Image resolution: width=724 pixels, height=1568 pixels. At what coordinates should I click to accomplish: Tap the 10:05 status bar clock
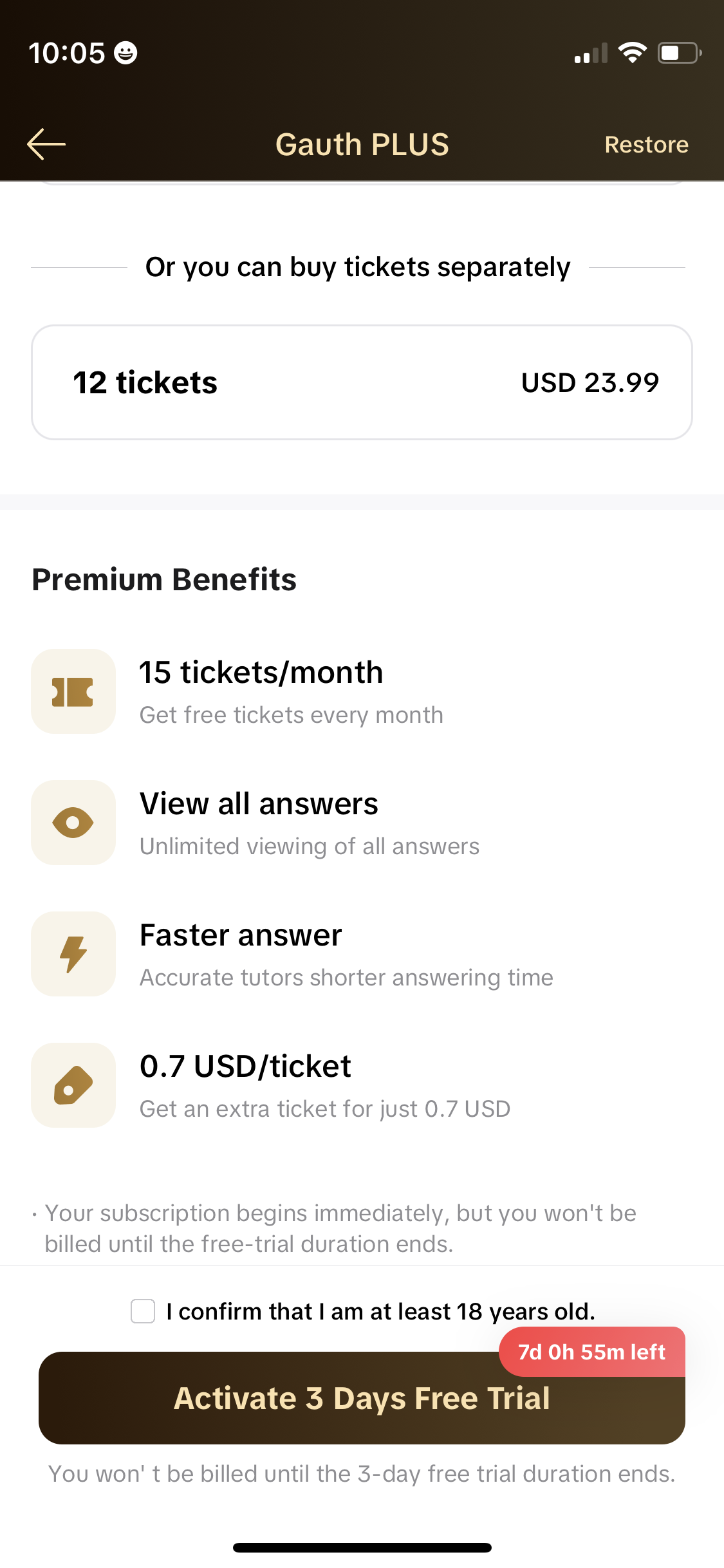[x=67, y=53]
